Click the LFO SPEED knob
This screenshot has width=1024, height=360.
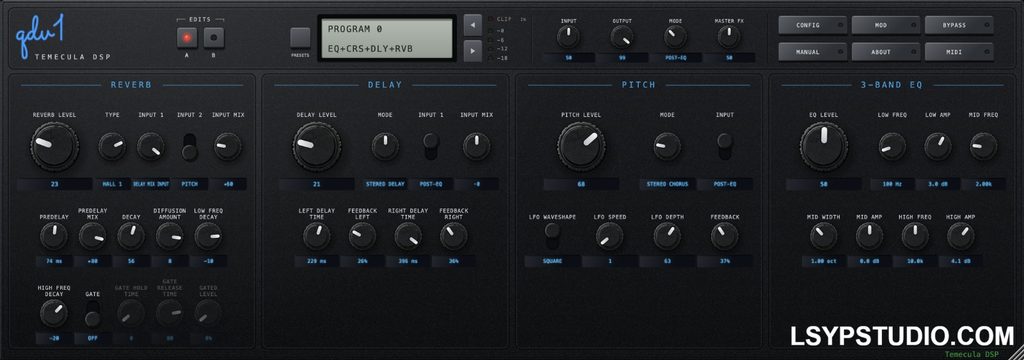tap(609, 236)
